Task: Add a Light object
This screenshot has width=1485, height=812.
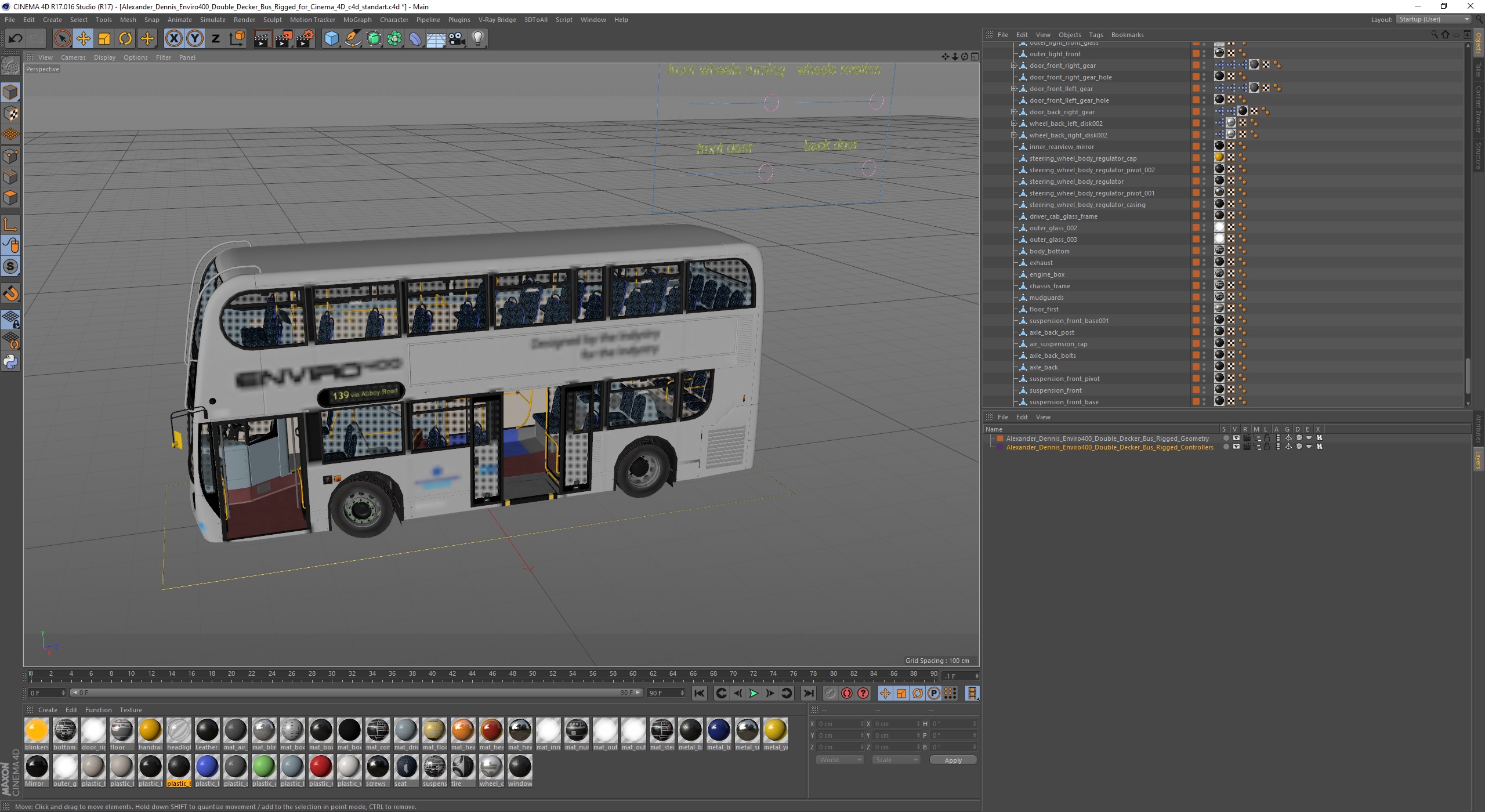Action: (478, 39)
